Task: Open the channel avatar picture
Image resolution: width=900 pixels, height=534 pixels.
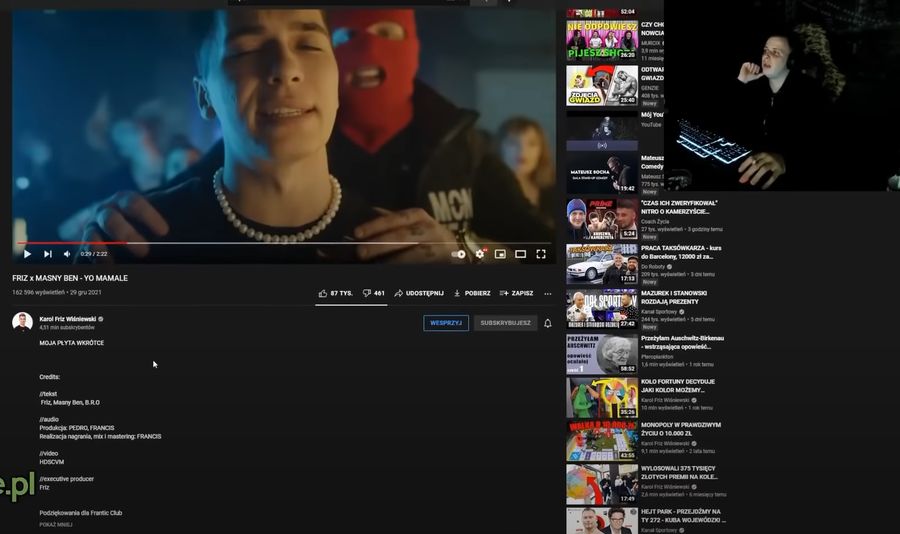Action: pos(22,322)
